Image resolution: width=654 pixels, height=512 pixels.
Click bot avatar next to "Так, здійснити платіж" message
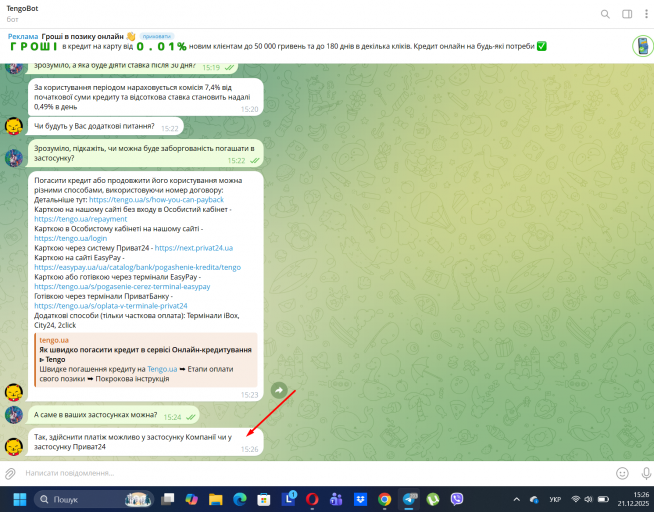pyautogui.click(x=14, y=447)
